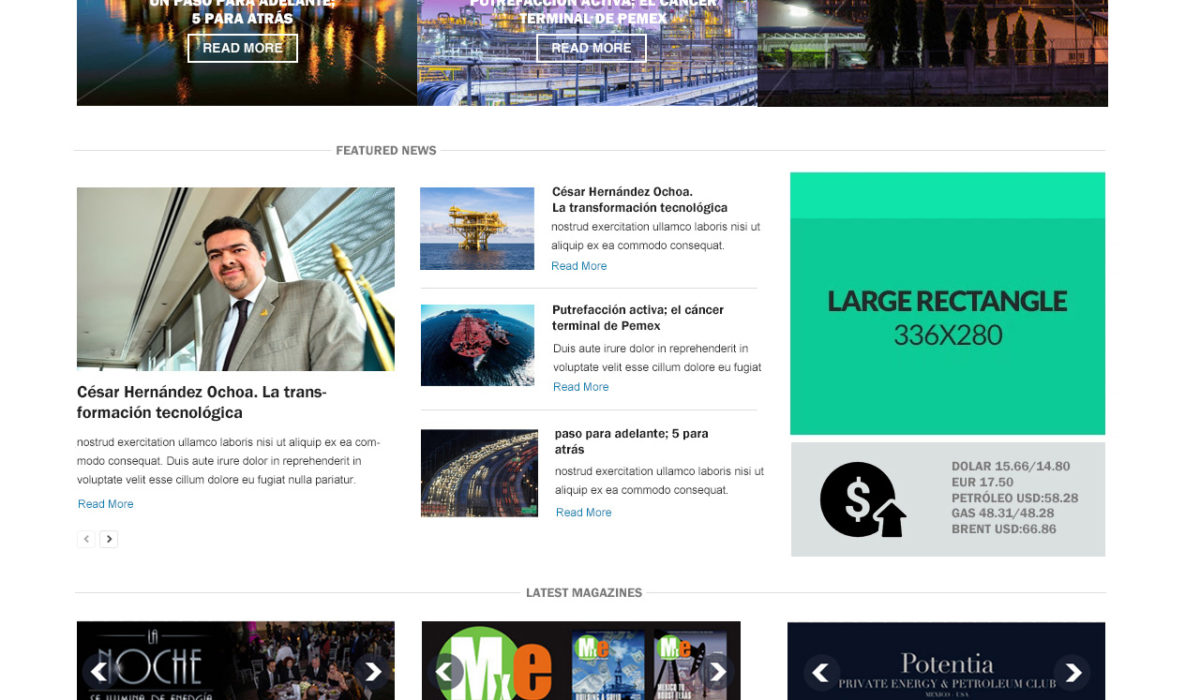Open headline 'César Hernández Ochoa' under large photo

pyautogui.click(x=202, y=402)
